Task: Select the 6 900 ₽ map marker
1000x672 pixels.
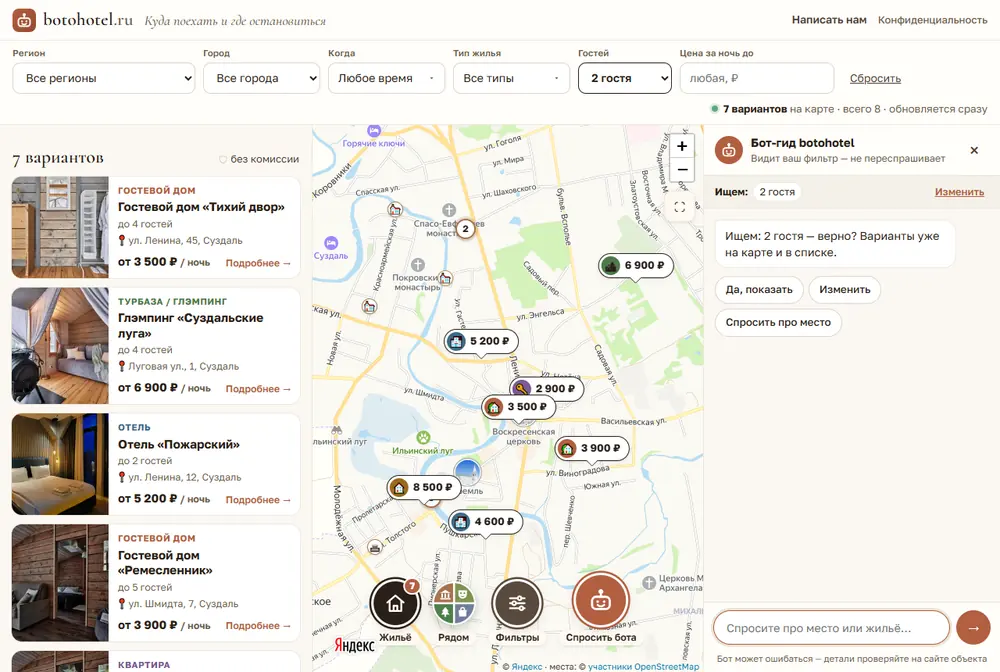Action: [x=636, y=265]
